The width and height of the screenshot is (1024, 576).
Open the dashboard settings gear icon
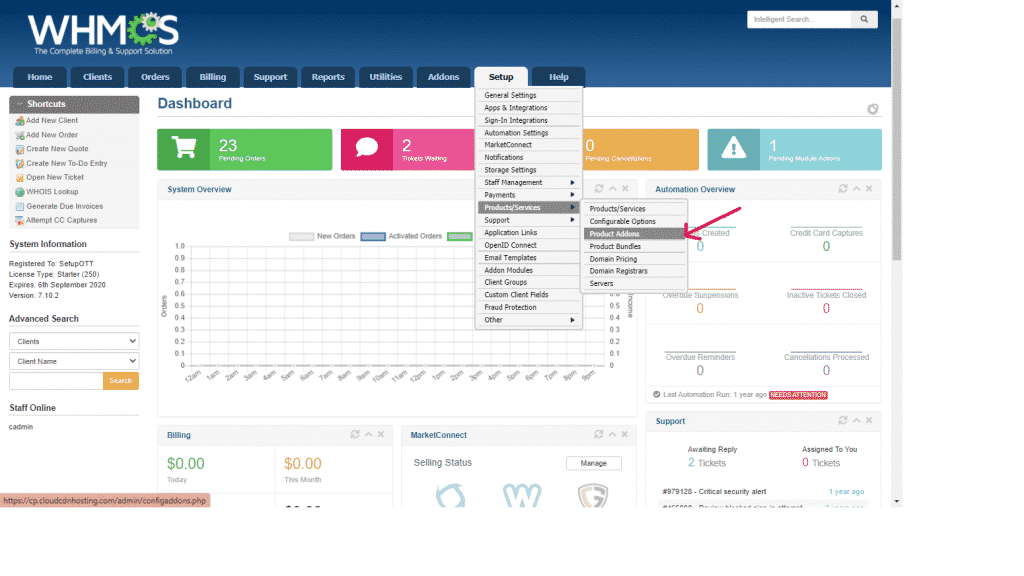pyautogui.click(x=872, y=109)
